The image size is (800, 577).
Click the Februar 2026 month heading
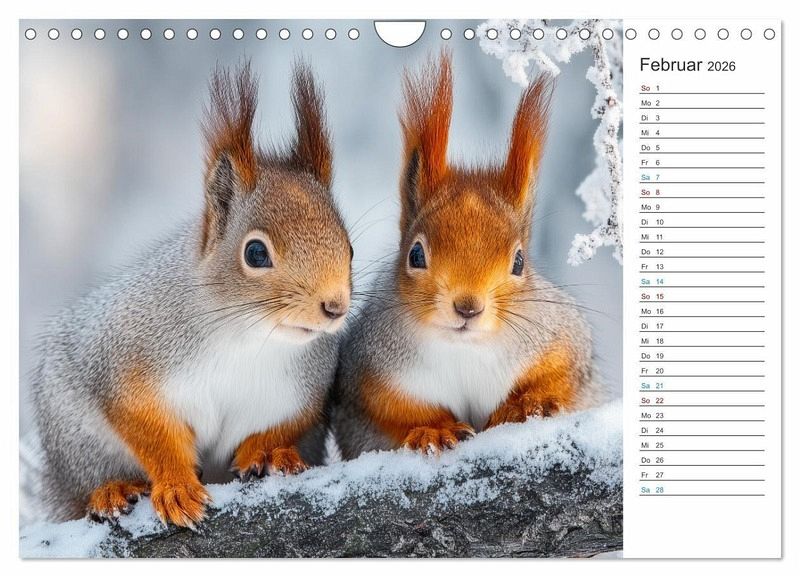(x=687, y=66)
